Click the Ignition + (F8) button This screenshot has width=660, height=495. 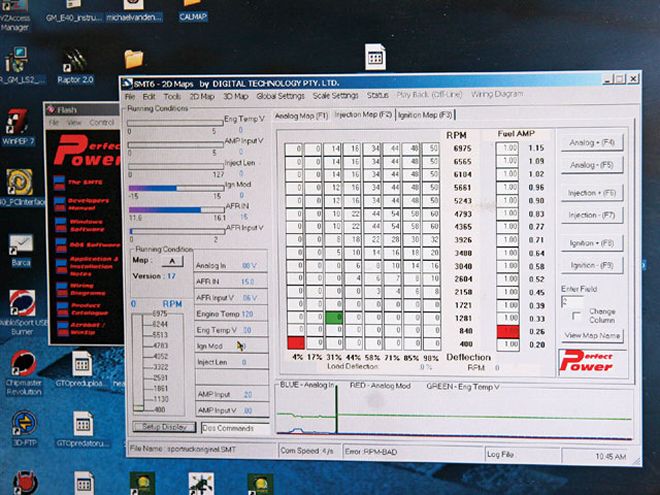coord(592,243)
